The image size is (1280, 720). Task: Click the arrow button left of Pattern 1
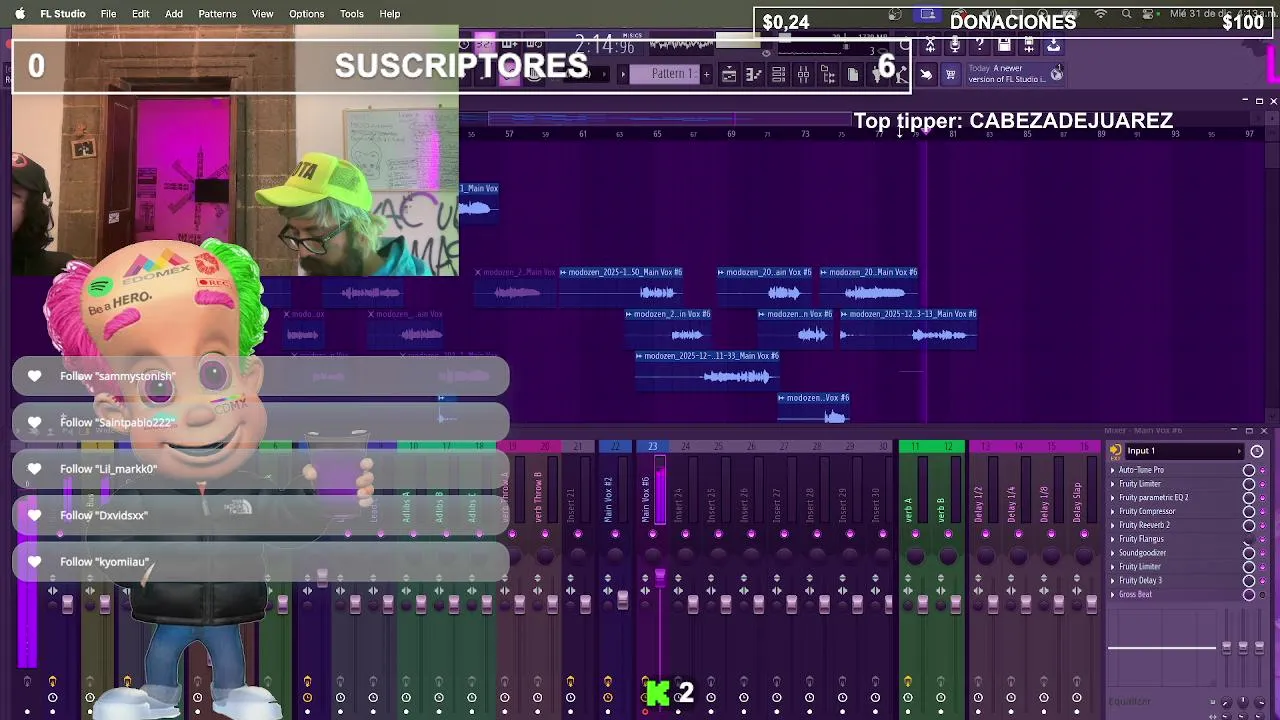coord(623,74)
